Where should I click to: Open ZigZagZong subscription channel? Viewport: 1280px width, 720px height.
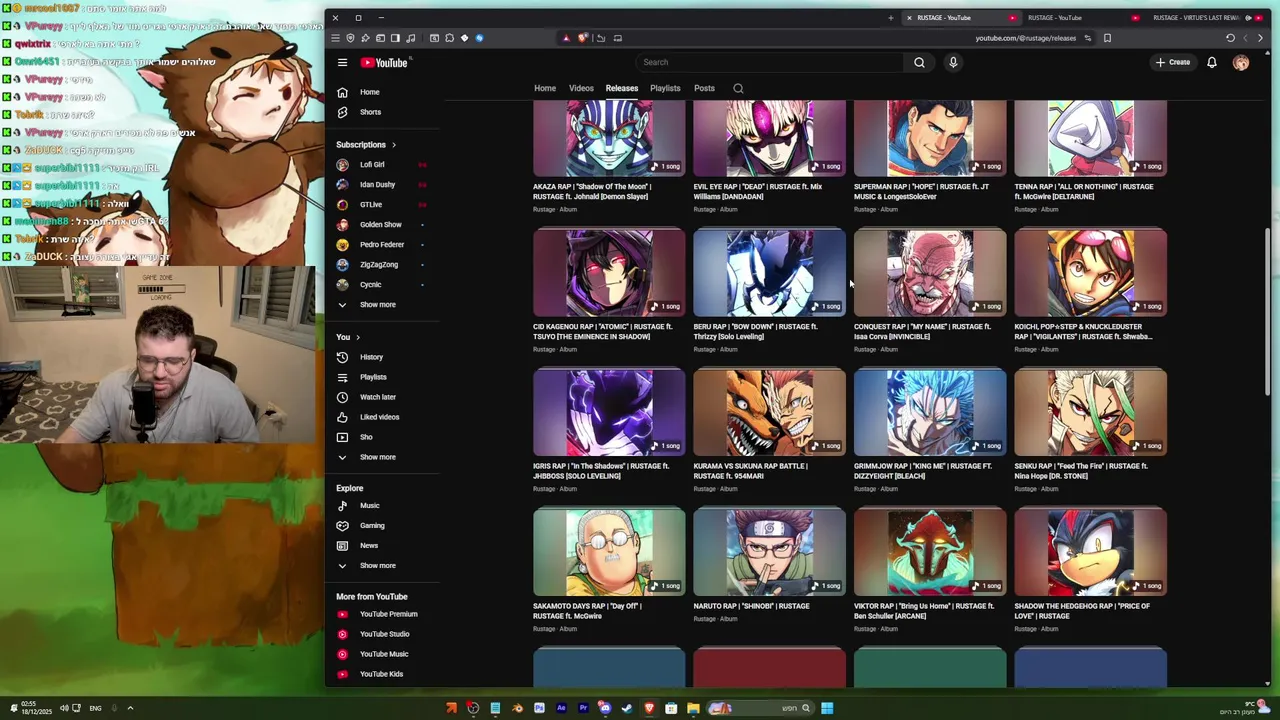(379, 265)
